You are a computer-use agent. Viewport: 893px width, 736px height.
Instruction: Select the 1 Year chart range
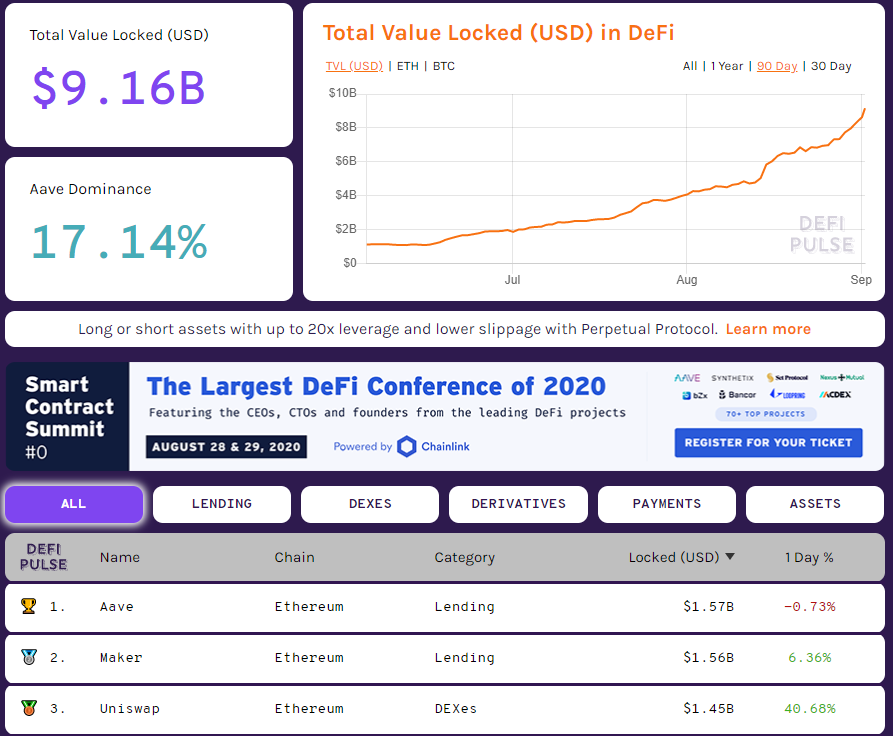(x=727, y=66)
